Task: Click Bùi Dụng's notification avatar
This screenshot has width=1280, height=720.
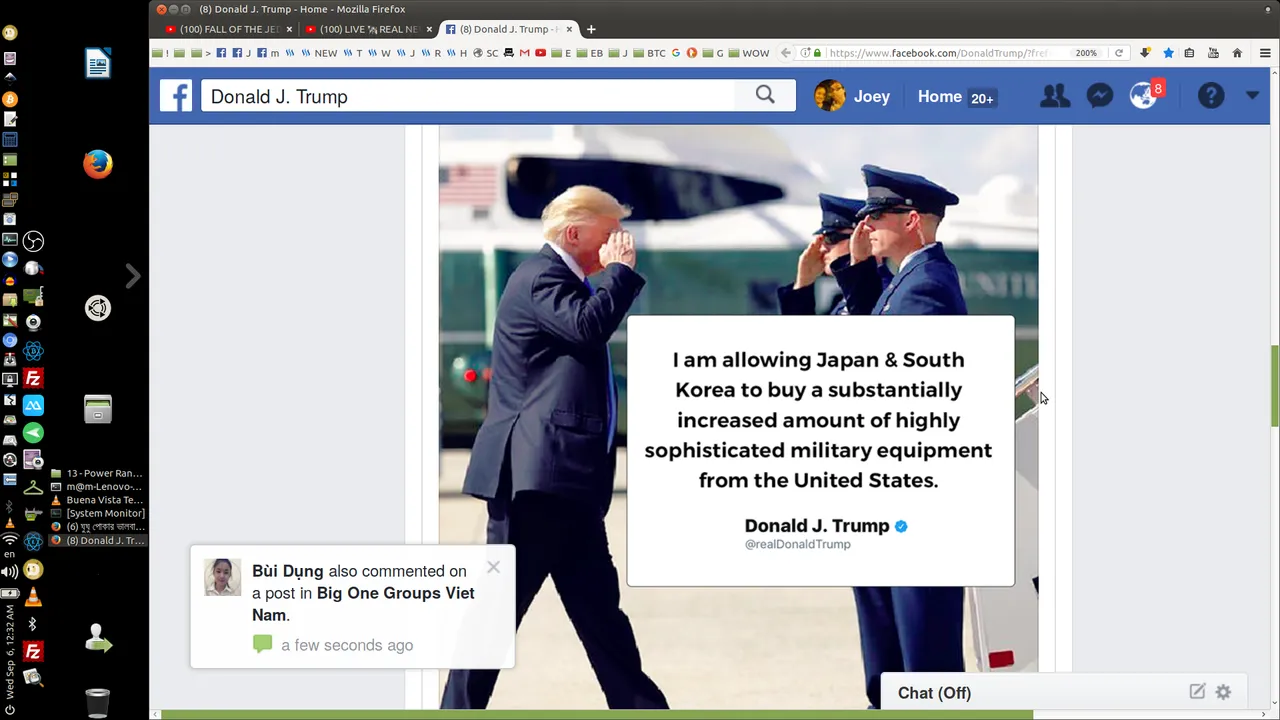Action: (x=223, y=577)
